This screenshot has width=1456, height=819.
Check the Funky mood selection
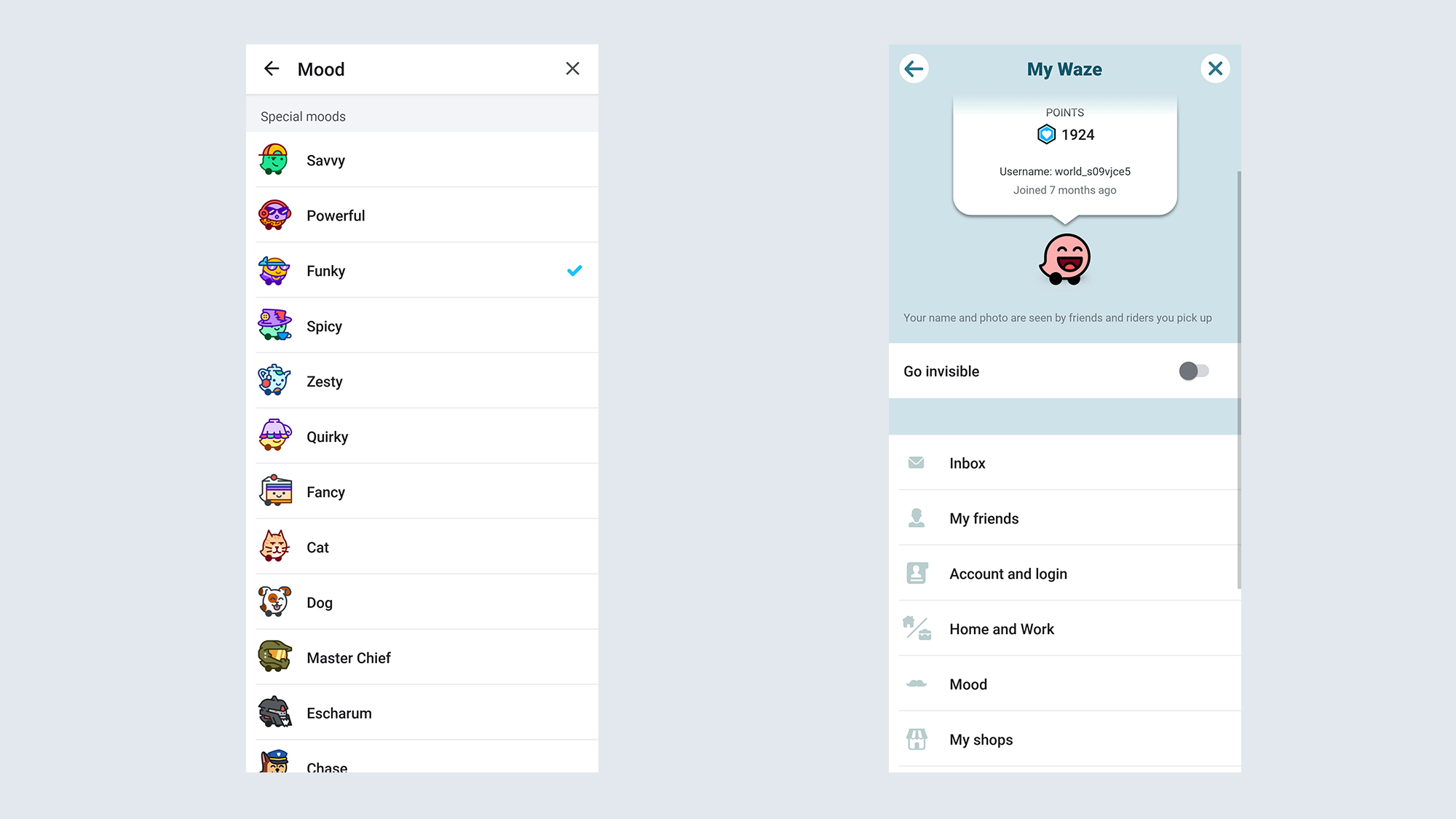pos(574,271)
